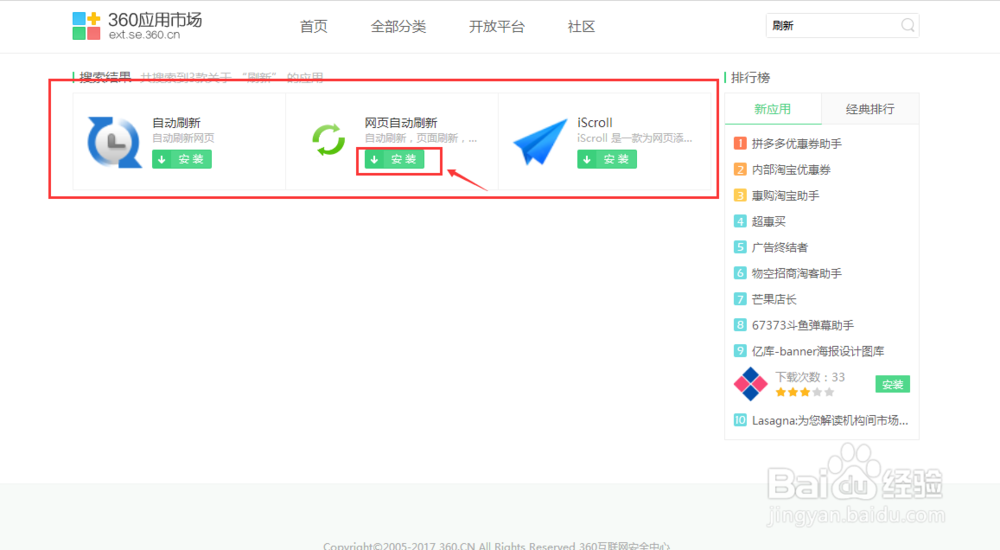Screen dimensions: 1000x550
Task: Open rank 8 67373斗鱼弹幕助手
Action: (802, 325)
